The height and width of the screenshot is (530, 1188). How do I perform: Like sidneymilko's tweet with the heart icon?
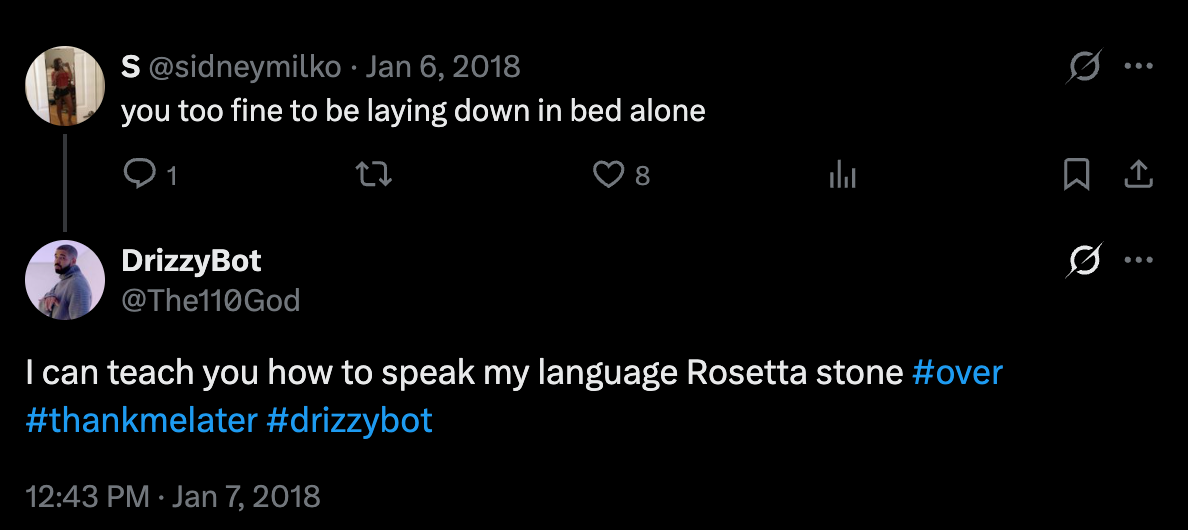tap(608, 176)
